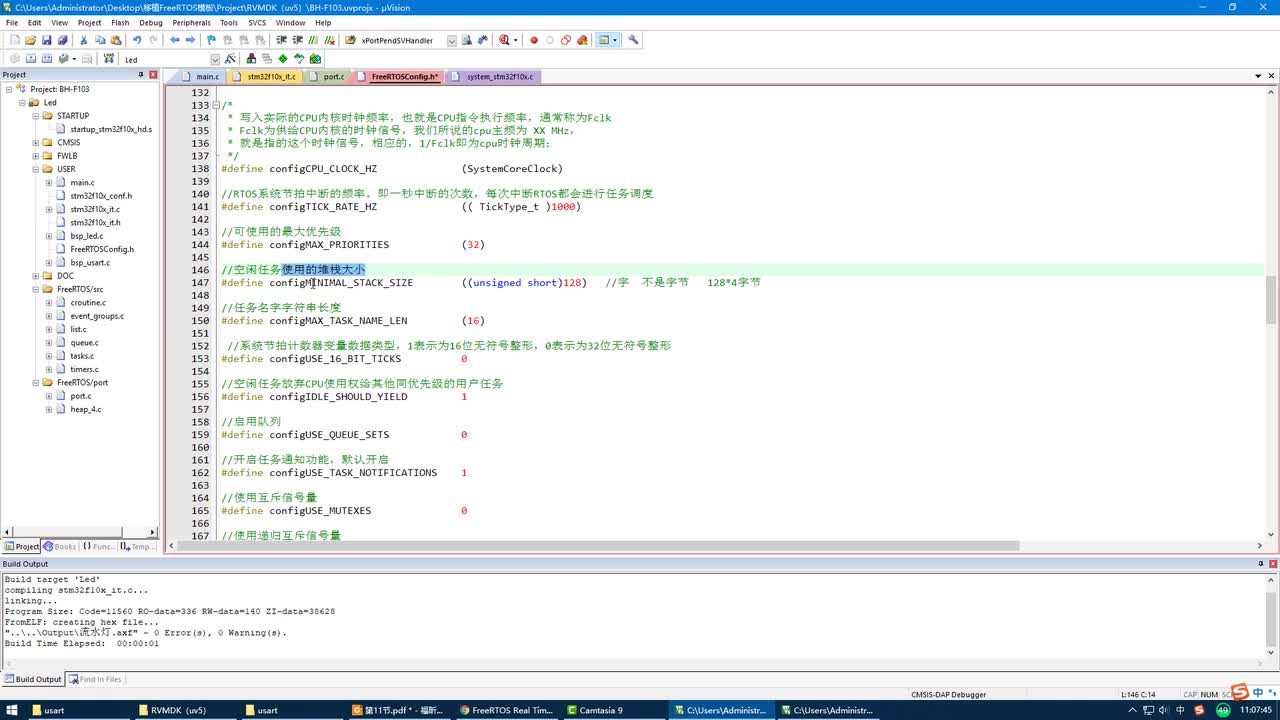Viewport: 1280px width, 720px height.
Task: Click the Save All toolbar icon
Action: pyautogui.click(x=62, y=40)
